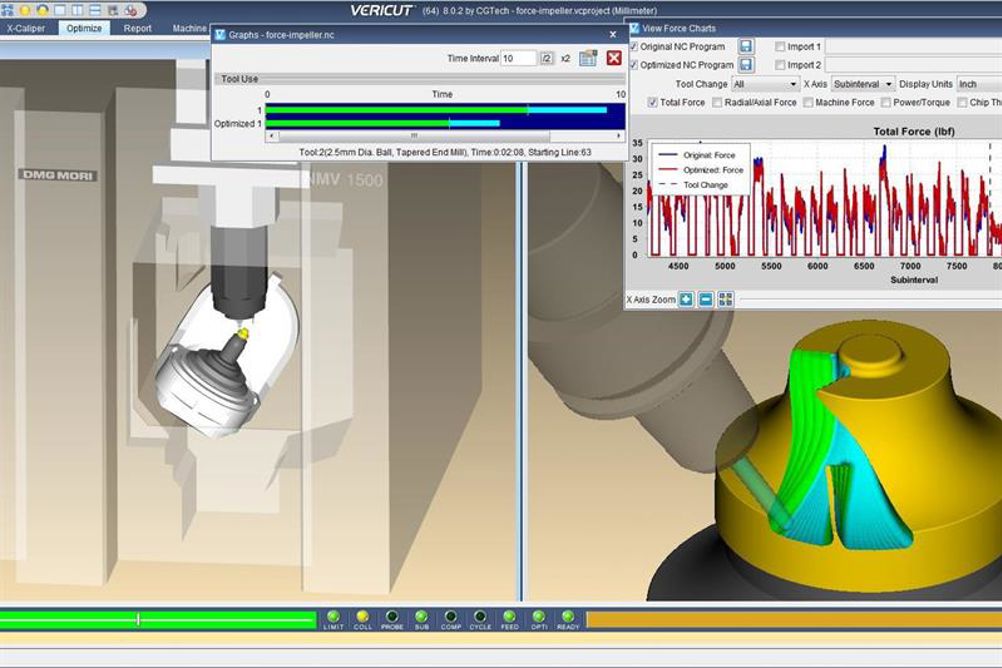Image resolution: width=1002 pixels, height=668 pixels.
Task: Select the stacked horizontal split view layout icon
Action: point(95,10)
